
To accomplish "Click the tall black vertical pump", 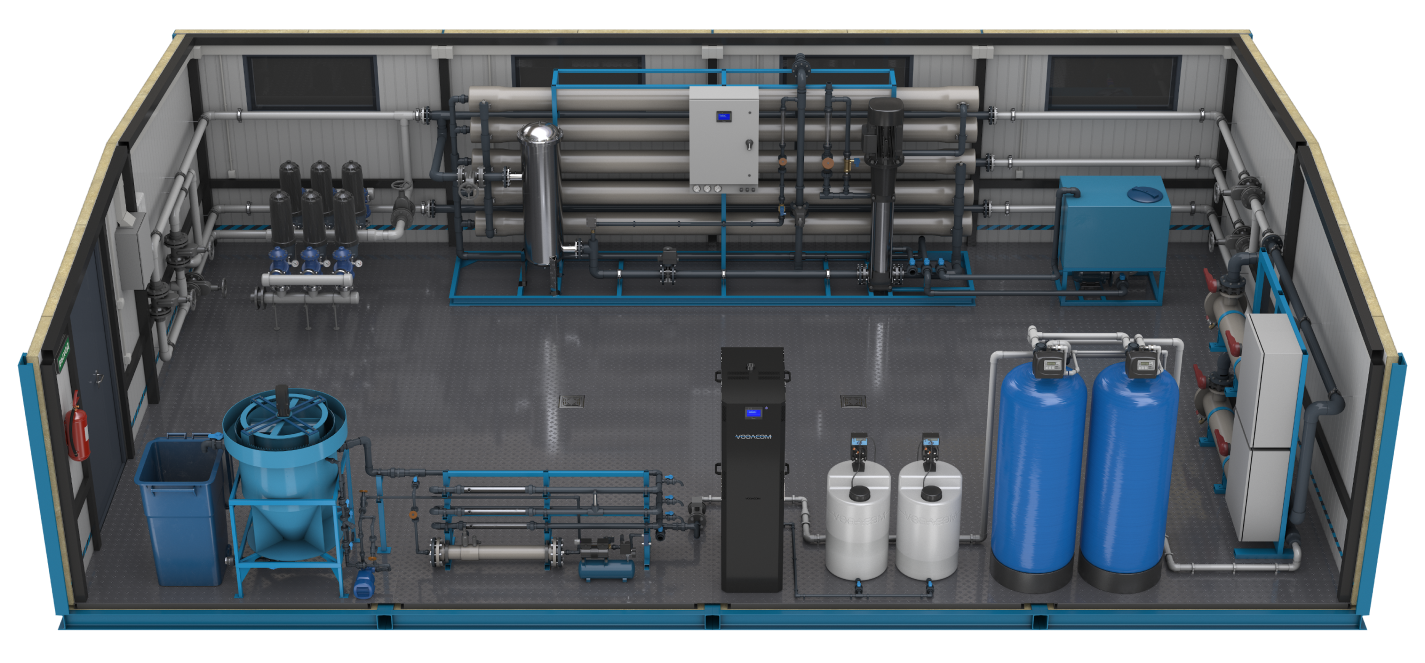I will click(x=884, y=193).
